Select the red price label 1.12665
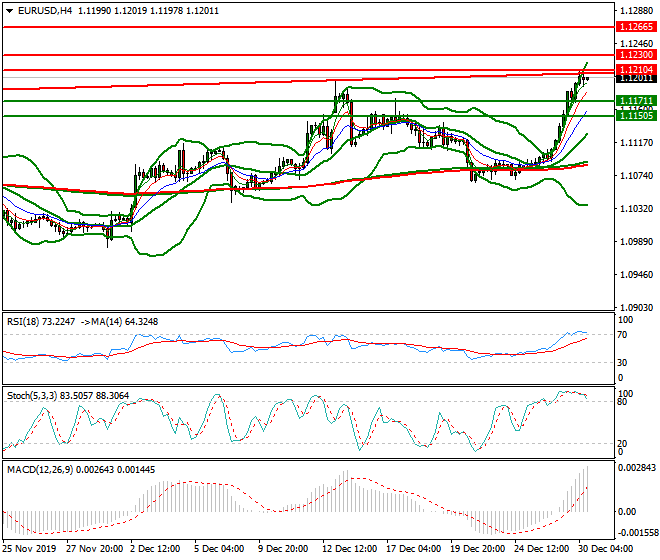660x560 pixels. [x=636, y=27]
